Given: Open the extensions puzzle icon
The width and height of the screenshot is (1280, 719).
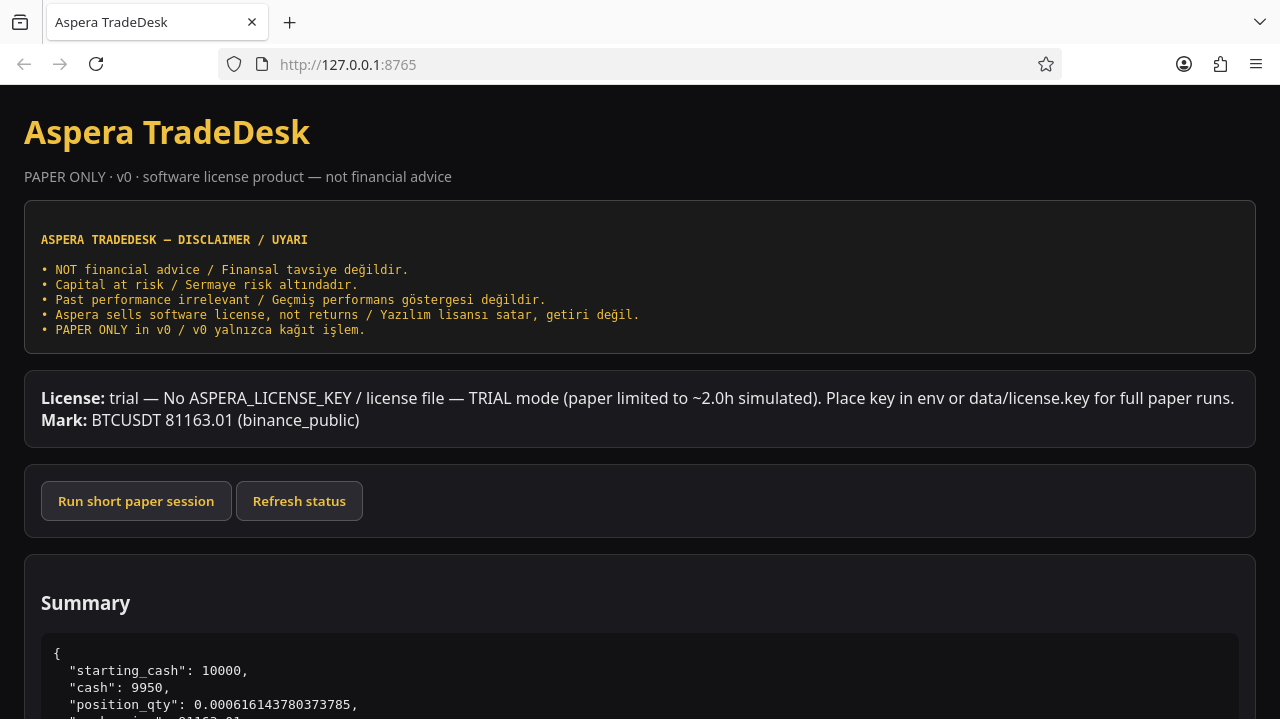Looking at the screenshot, I should [x=1220, y=64].
